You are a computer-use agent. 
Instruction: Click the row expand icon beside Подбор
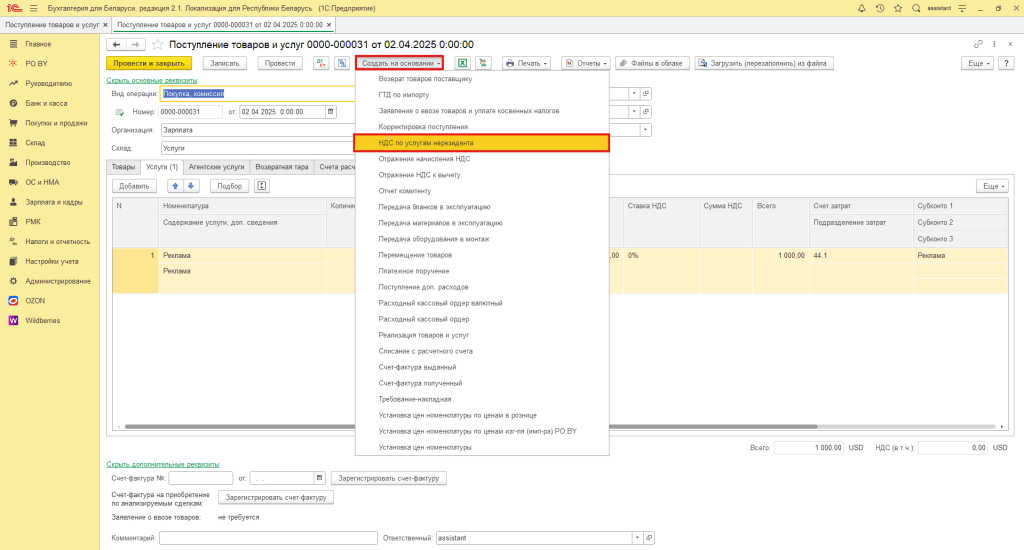point(262,186)
